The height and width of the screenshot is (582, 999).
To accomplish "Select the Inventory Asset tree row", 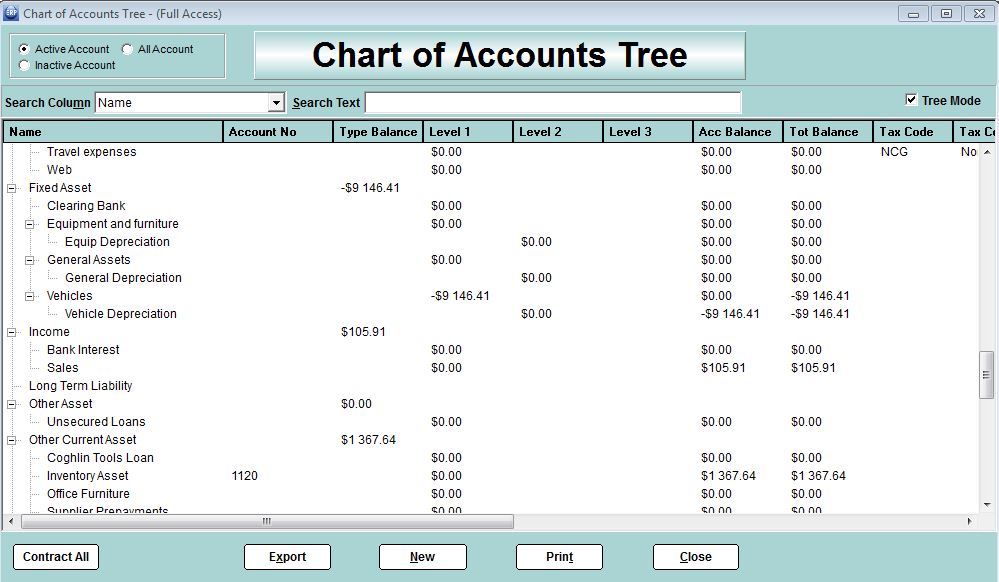I will coord(88,476).
